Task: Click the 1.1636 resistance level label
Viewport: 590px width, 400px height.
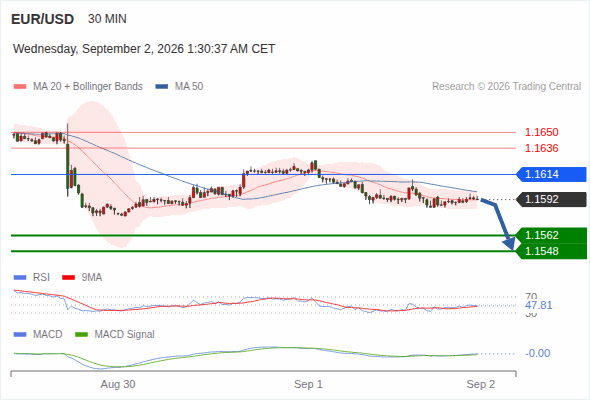Action: tap(541, 148)
